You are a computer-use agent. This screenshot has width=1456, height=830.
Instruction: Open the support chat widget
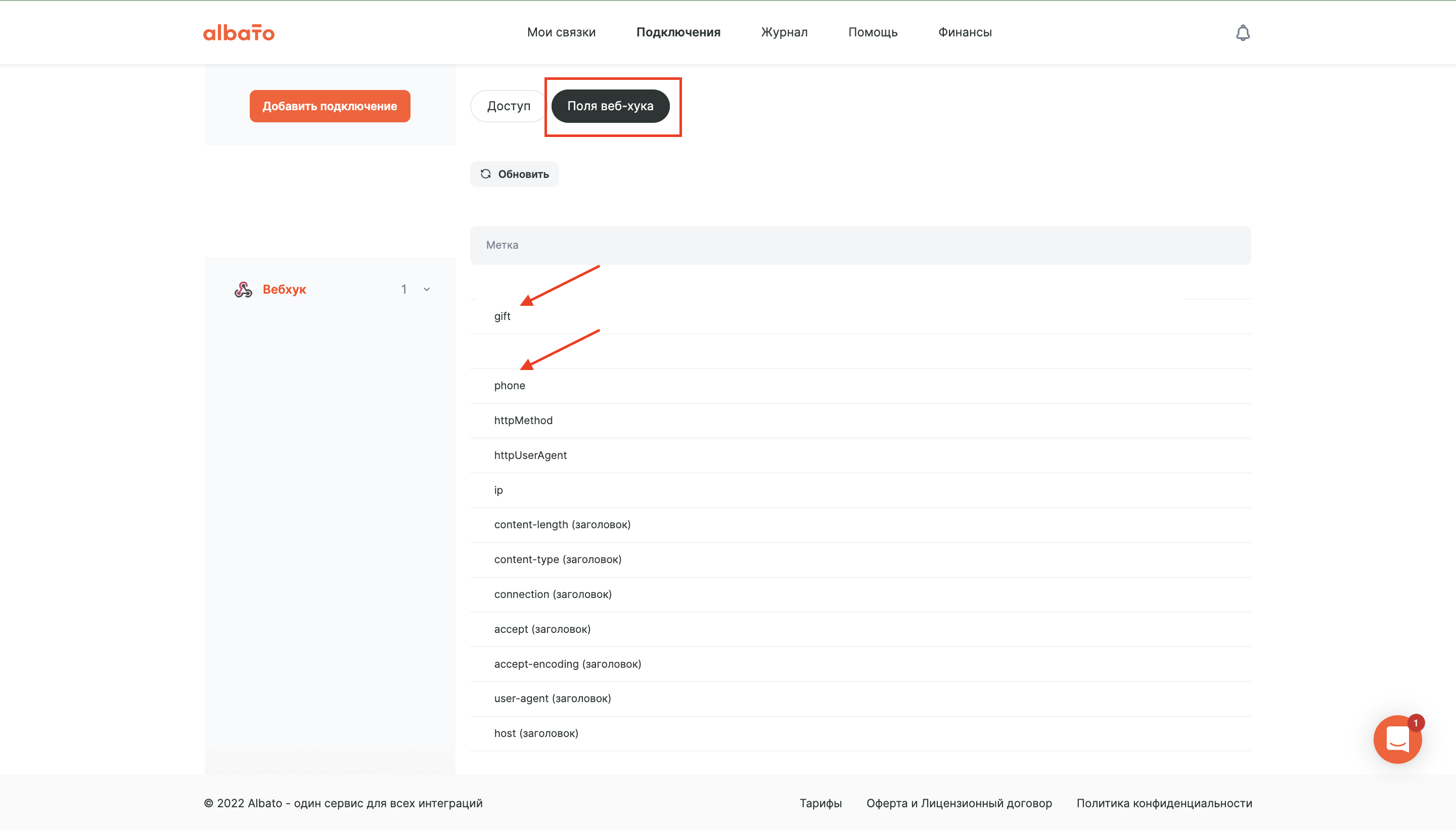click(x=1397, y=740)
